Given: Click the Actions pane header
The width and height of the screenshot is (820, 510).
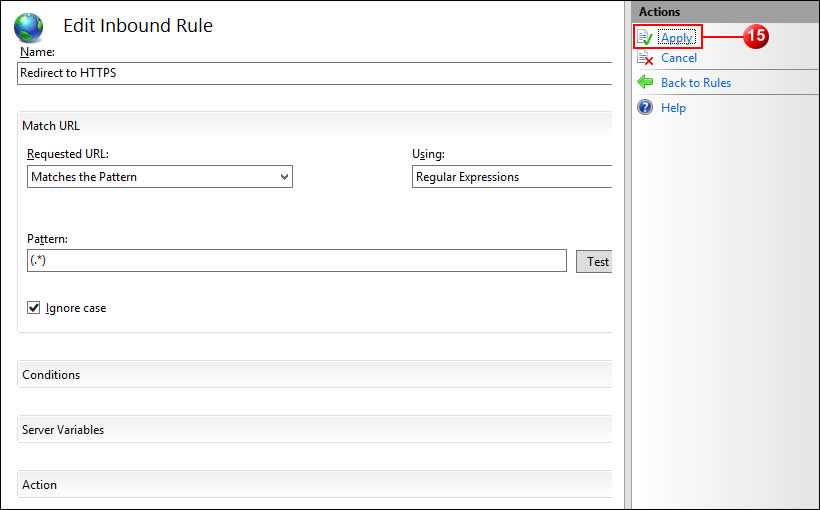Looking at the screenshot, I should click(x=725, y=12).
